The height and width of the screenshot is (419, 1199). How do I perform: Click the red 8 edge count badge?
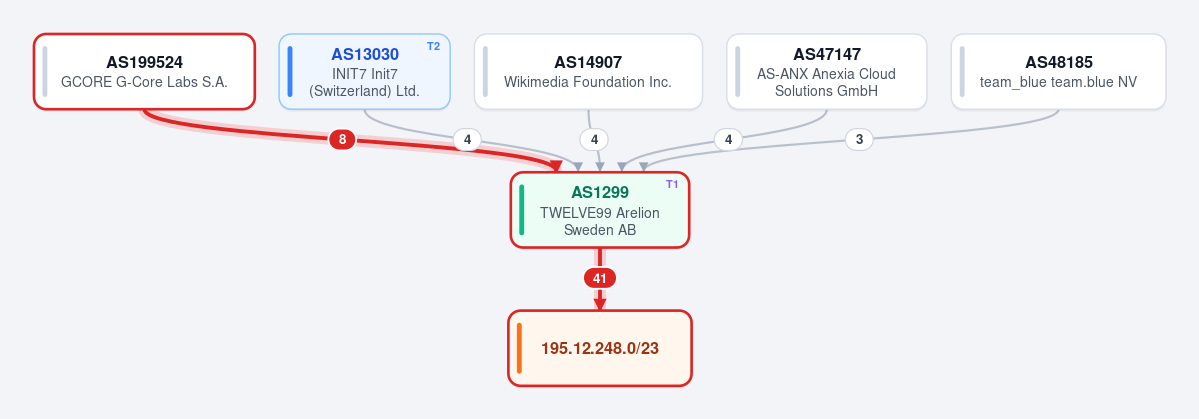343,139
